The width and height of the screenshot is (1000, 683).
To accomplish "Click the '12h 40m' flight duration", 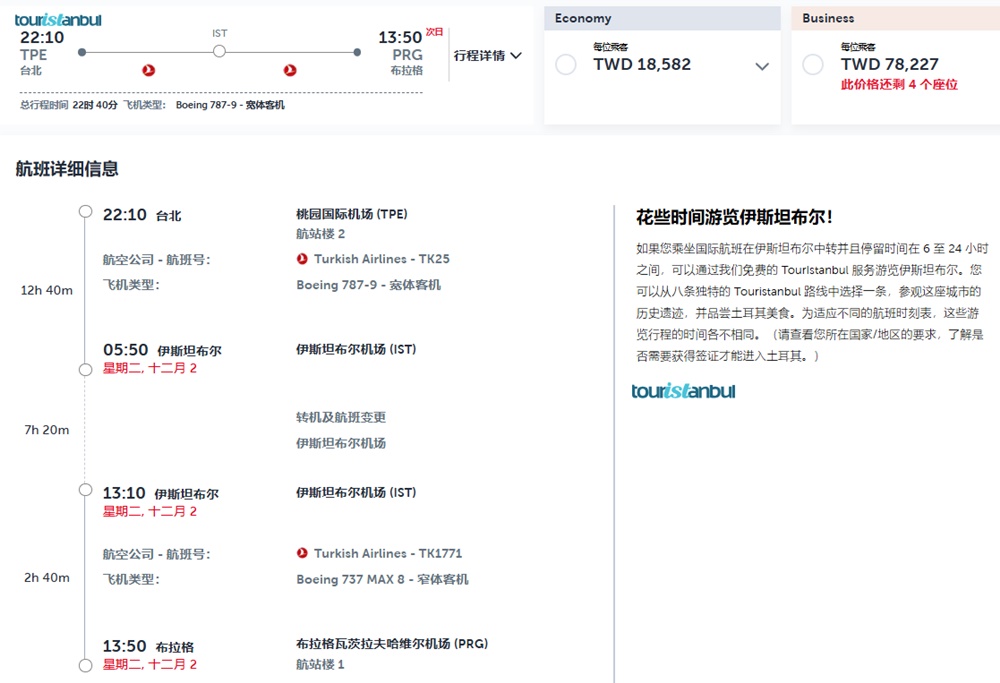I will point(47,290).
